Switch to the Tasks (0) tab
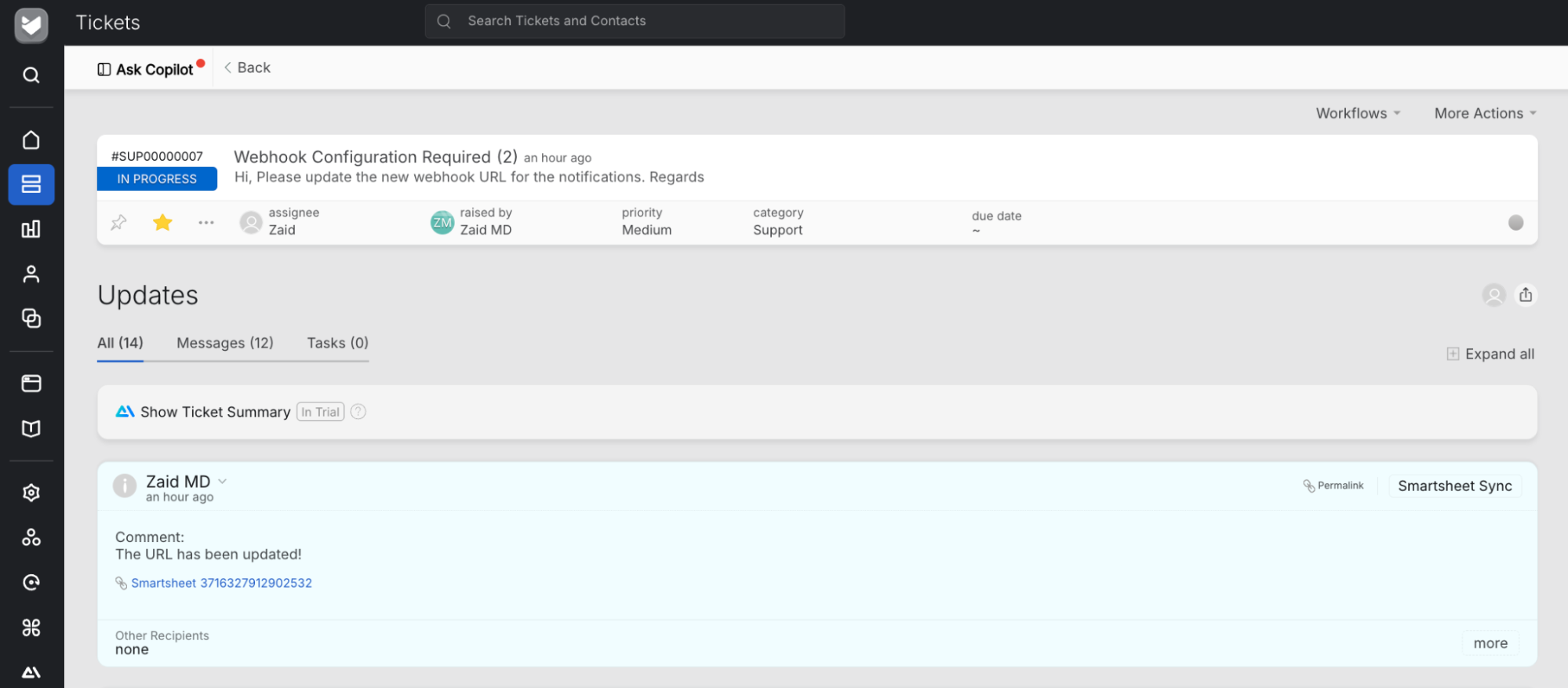Image resolution: width=1568 pixels, height=688 pixels. point(337,343)
